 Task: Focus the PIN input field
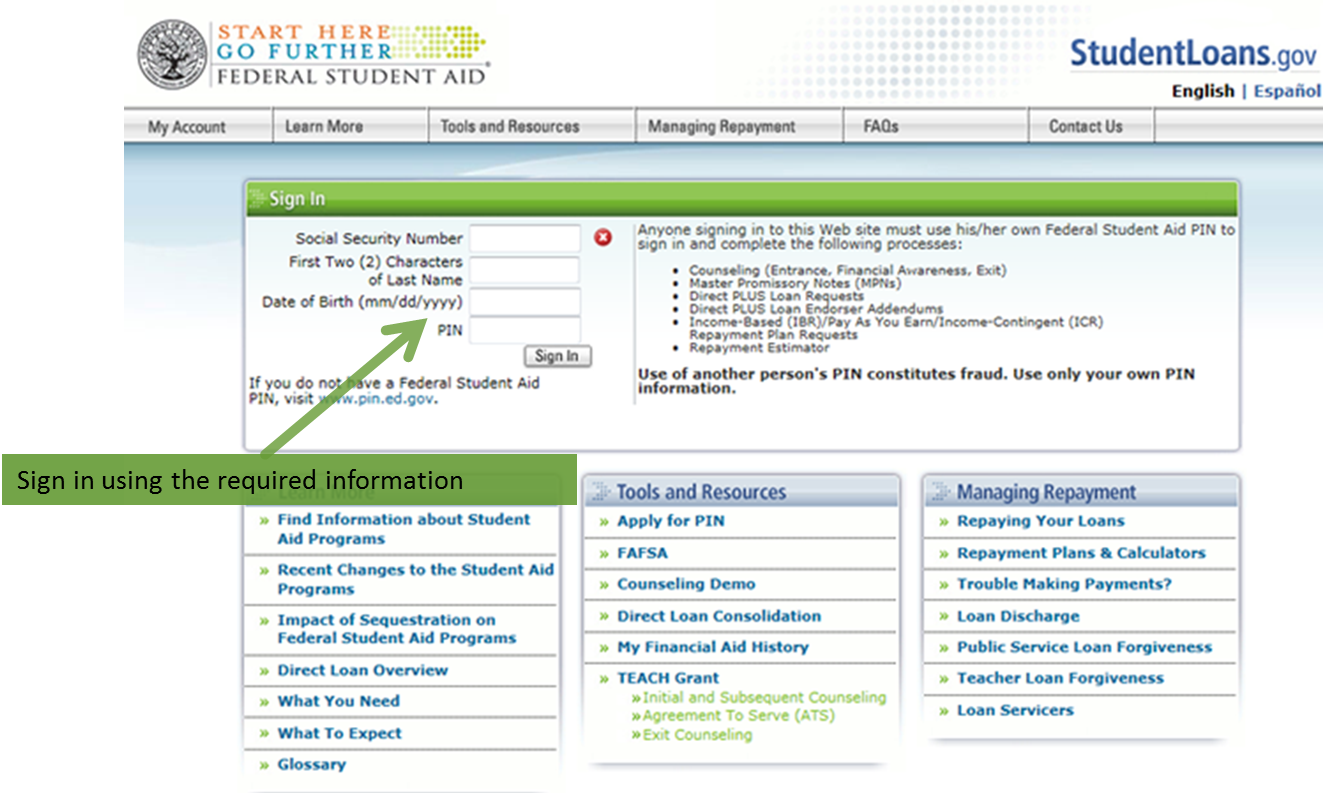pyautogui.click(x=525, y=330)
